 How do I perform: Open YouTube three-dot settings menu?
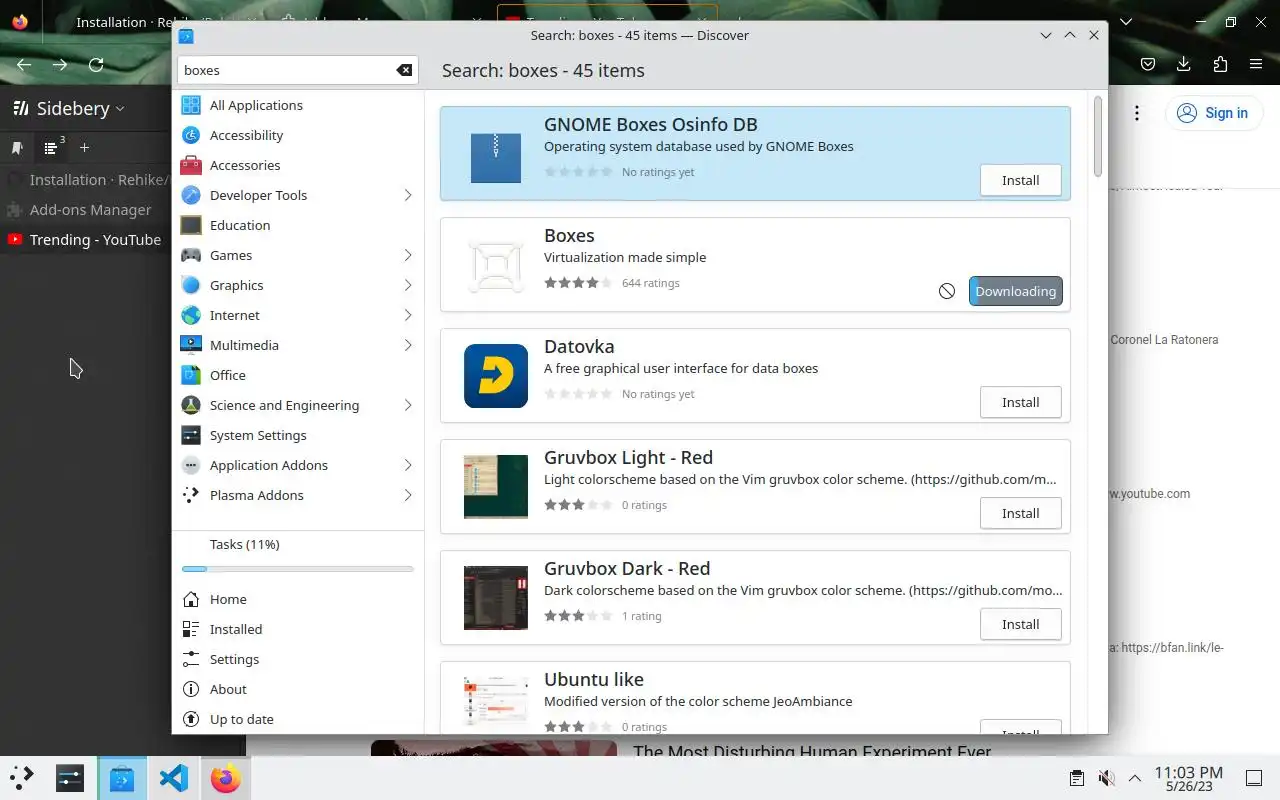(1137, 113)
